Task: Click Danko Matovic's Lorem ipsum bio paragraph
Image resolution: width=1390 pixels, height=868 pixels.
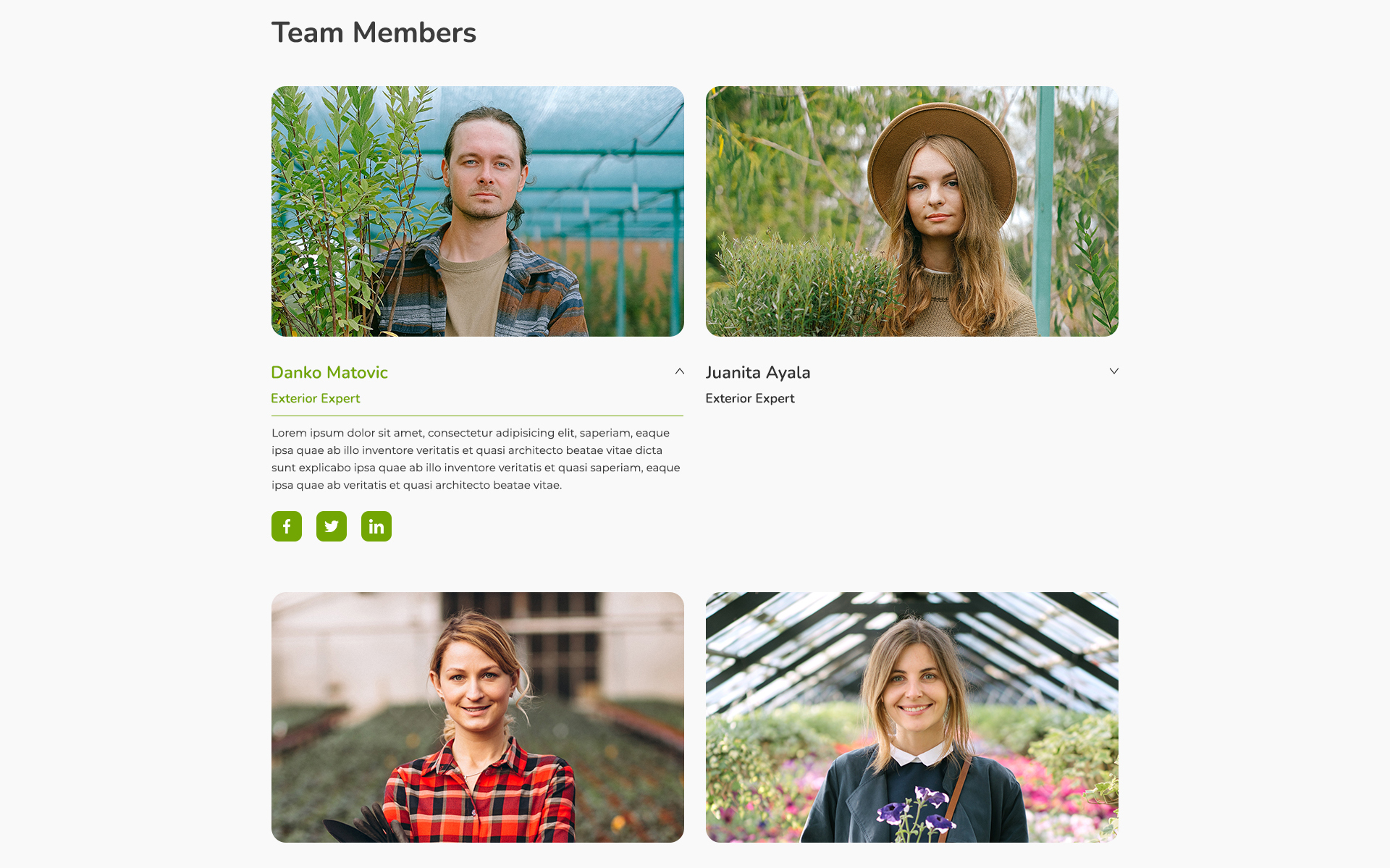Action: coord(476,459)
